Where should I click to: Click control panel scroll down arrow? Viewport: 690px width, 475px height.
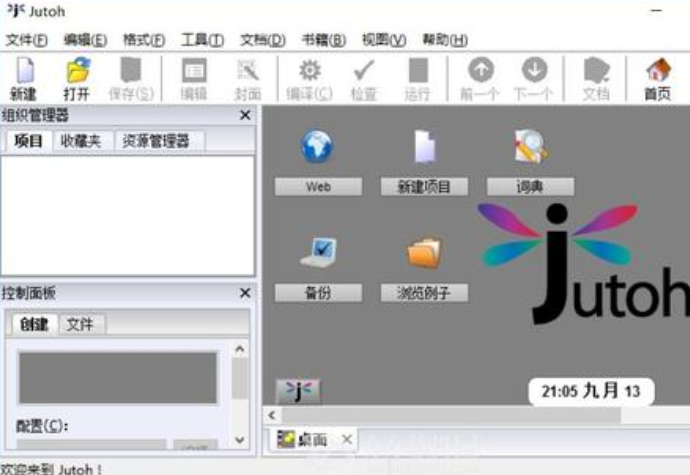240,439
